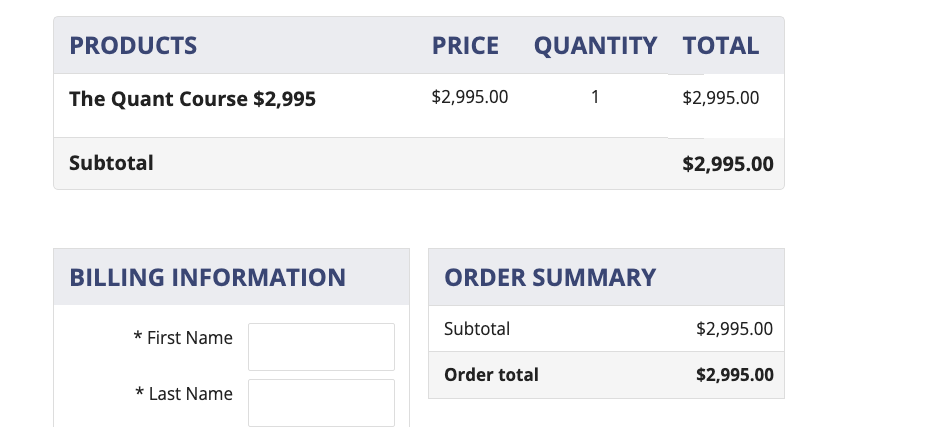
Task: Click the Subtotal label in Order Summary
Action: click(477, 329)
